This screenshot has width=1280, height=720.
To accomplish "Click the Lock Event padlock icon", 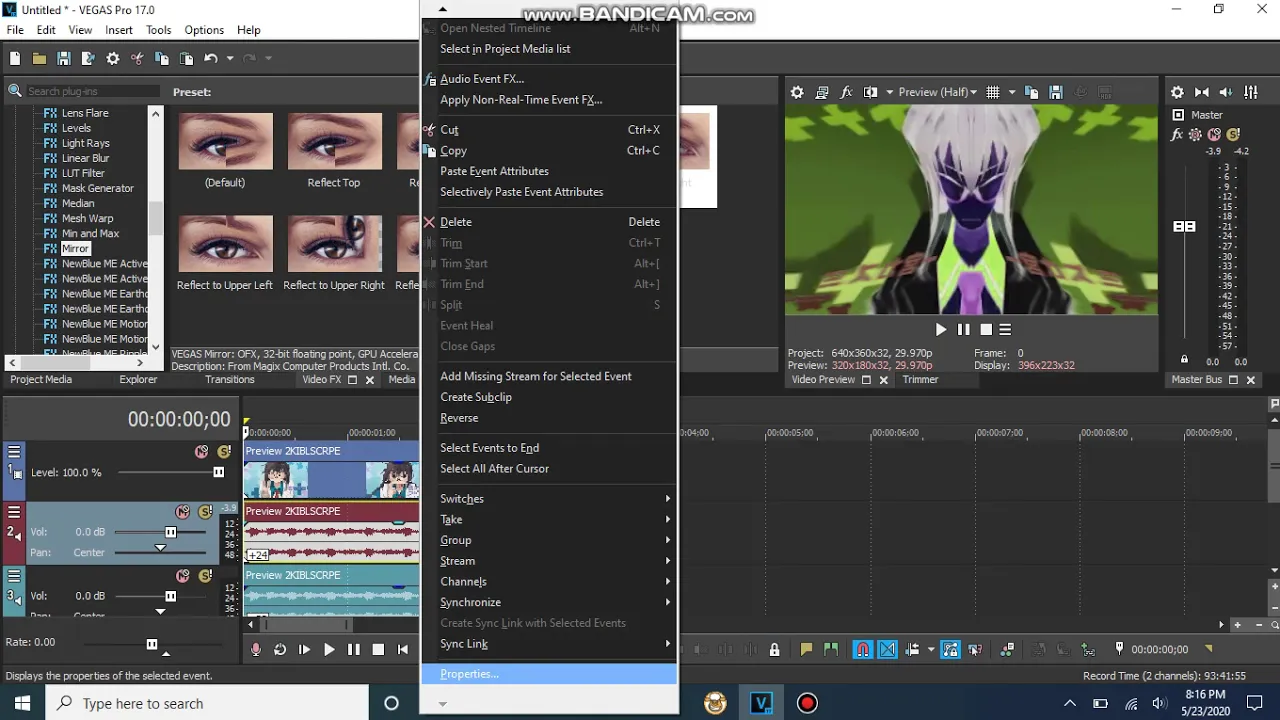I will pos(774,649).
